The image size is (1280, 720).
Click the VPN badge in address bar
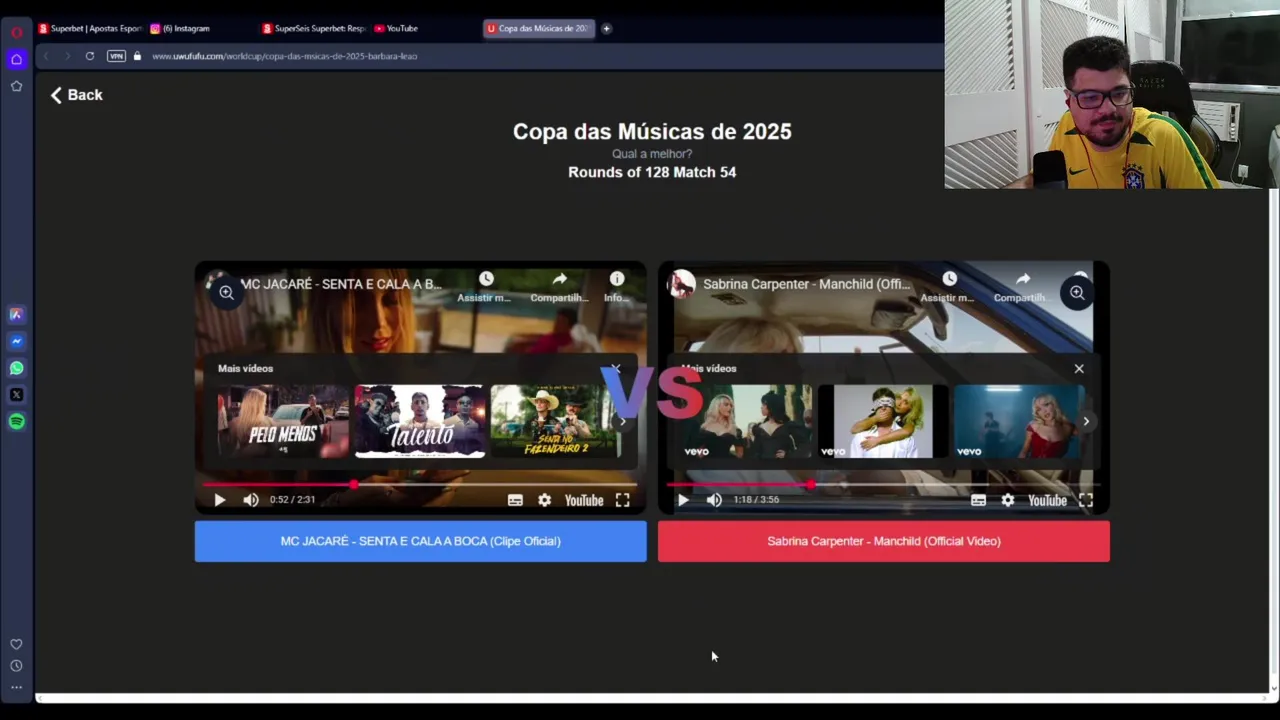116,56
